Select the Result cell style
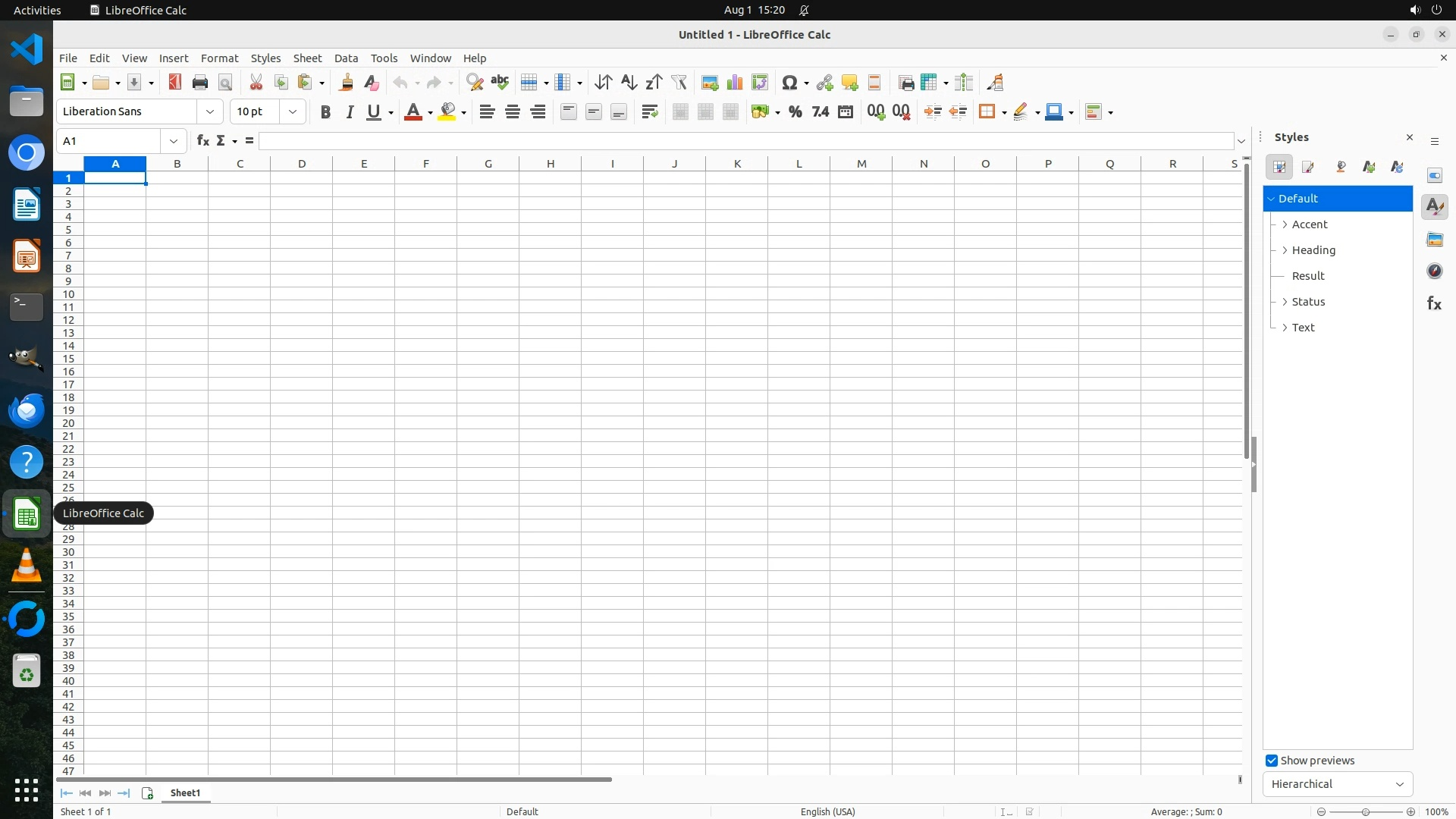This screenshot has height=819, width=1456. coord(1308,276)
